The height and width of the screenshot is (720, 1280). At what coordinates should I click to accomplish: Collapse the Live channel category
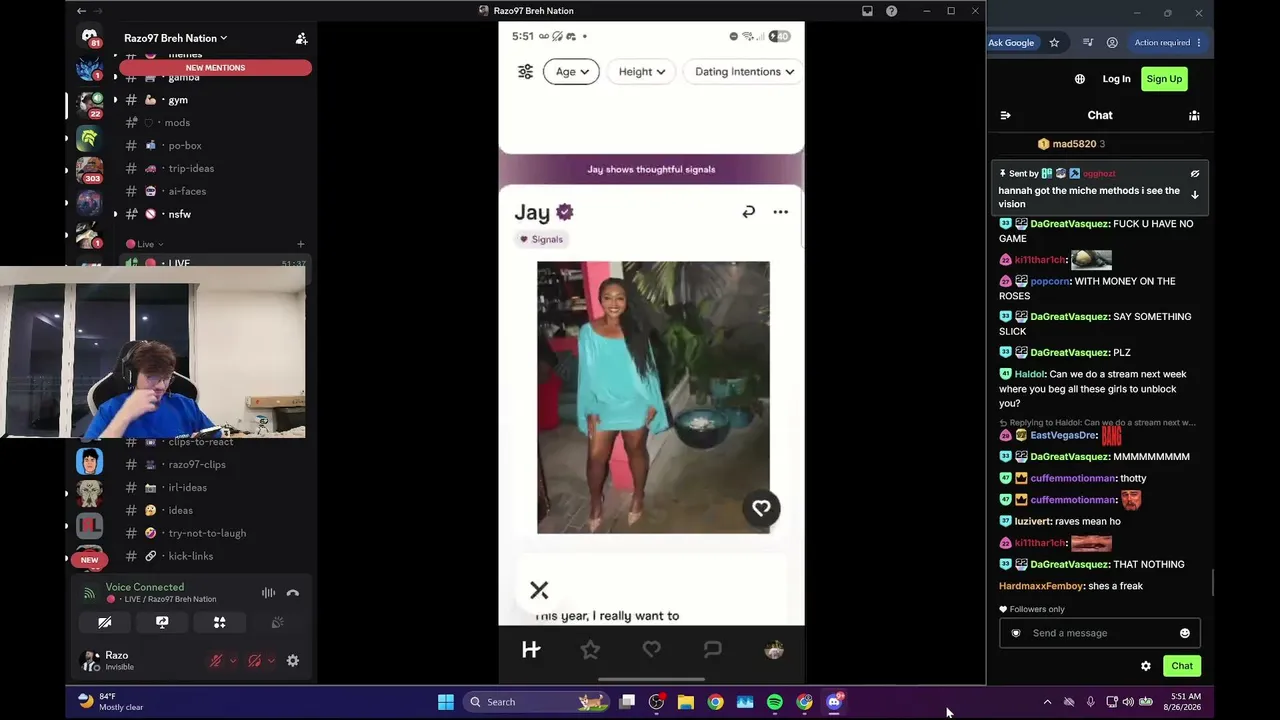click(x=144, y=244)
